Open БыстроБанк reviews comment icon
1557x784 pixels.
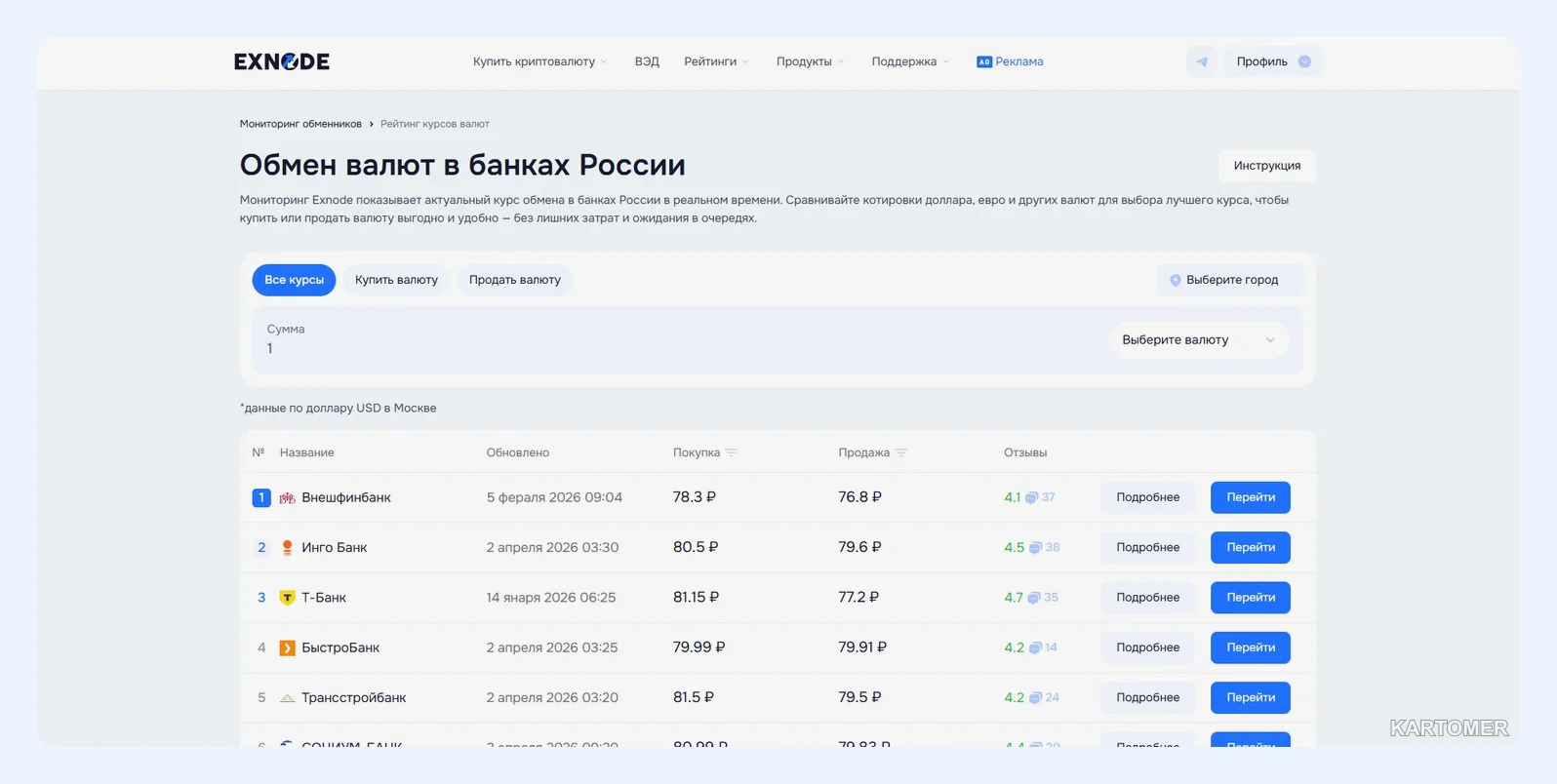click(1035, 648)
